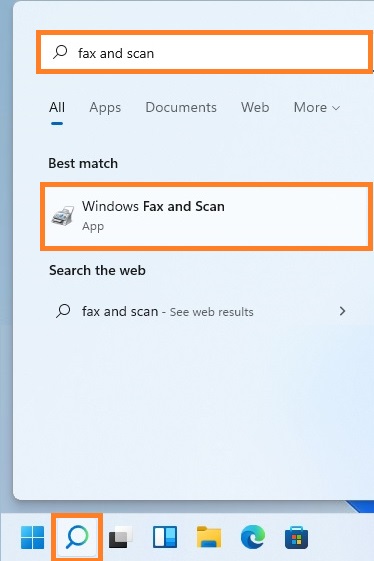Click the magnifier icon beside the web result
Image resolution: width=374 pixels, height=561 pixels.
pos(63,311)
